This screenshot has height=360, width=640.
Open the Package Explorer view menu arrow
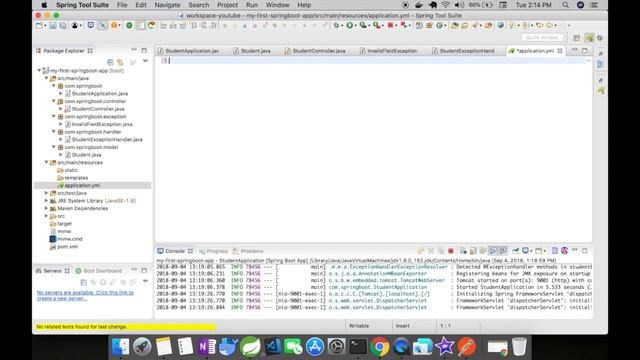145,61
